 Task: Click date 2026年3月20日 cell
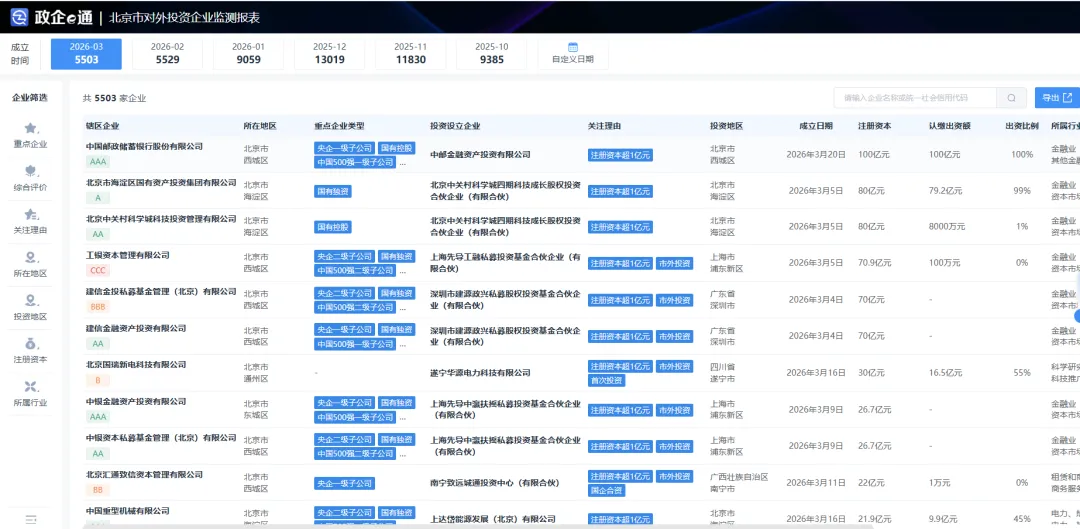tap(816, 154)
